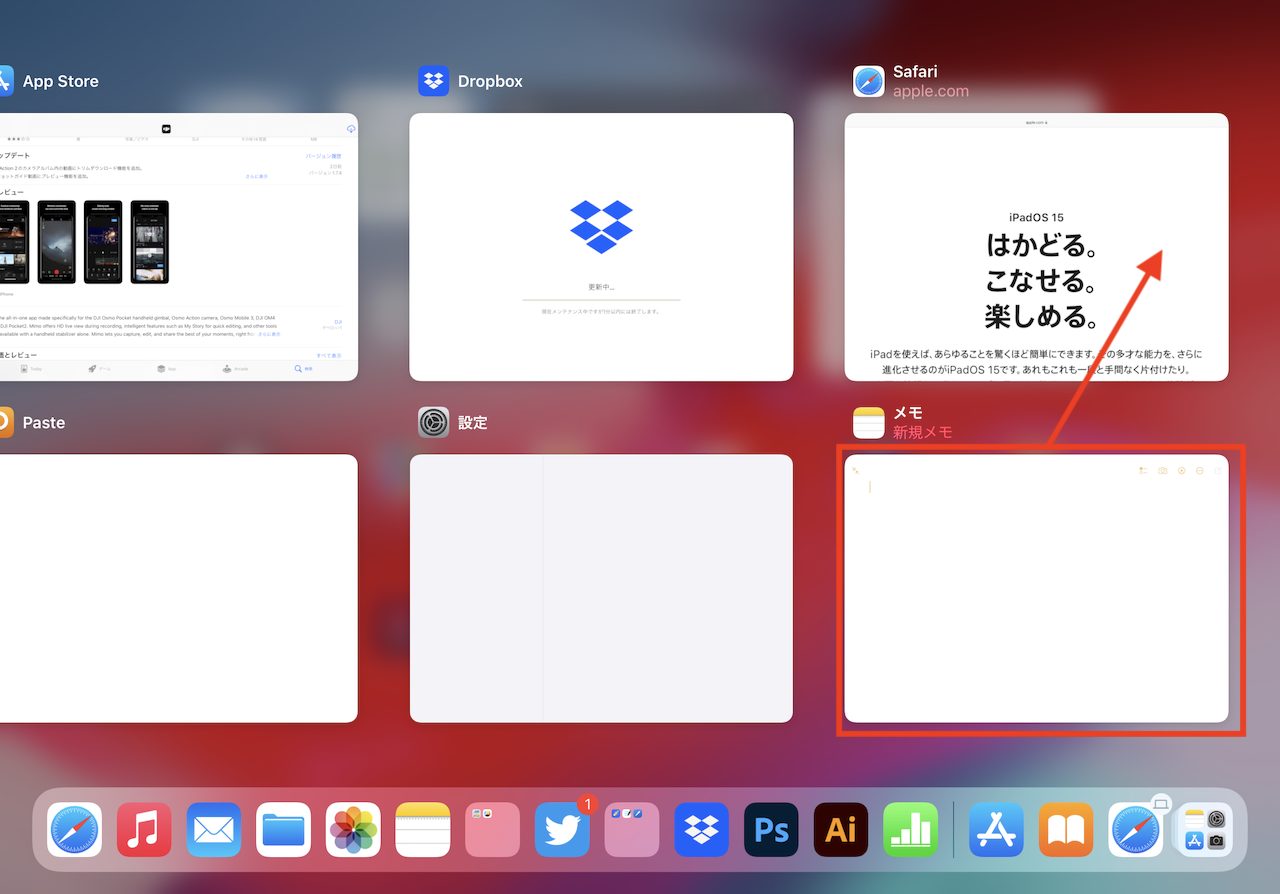The width and height of the screenshot is (1280, 894).
Task: Switch to the Paste app card
Action: tap(178, 588)
